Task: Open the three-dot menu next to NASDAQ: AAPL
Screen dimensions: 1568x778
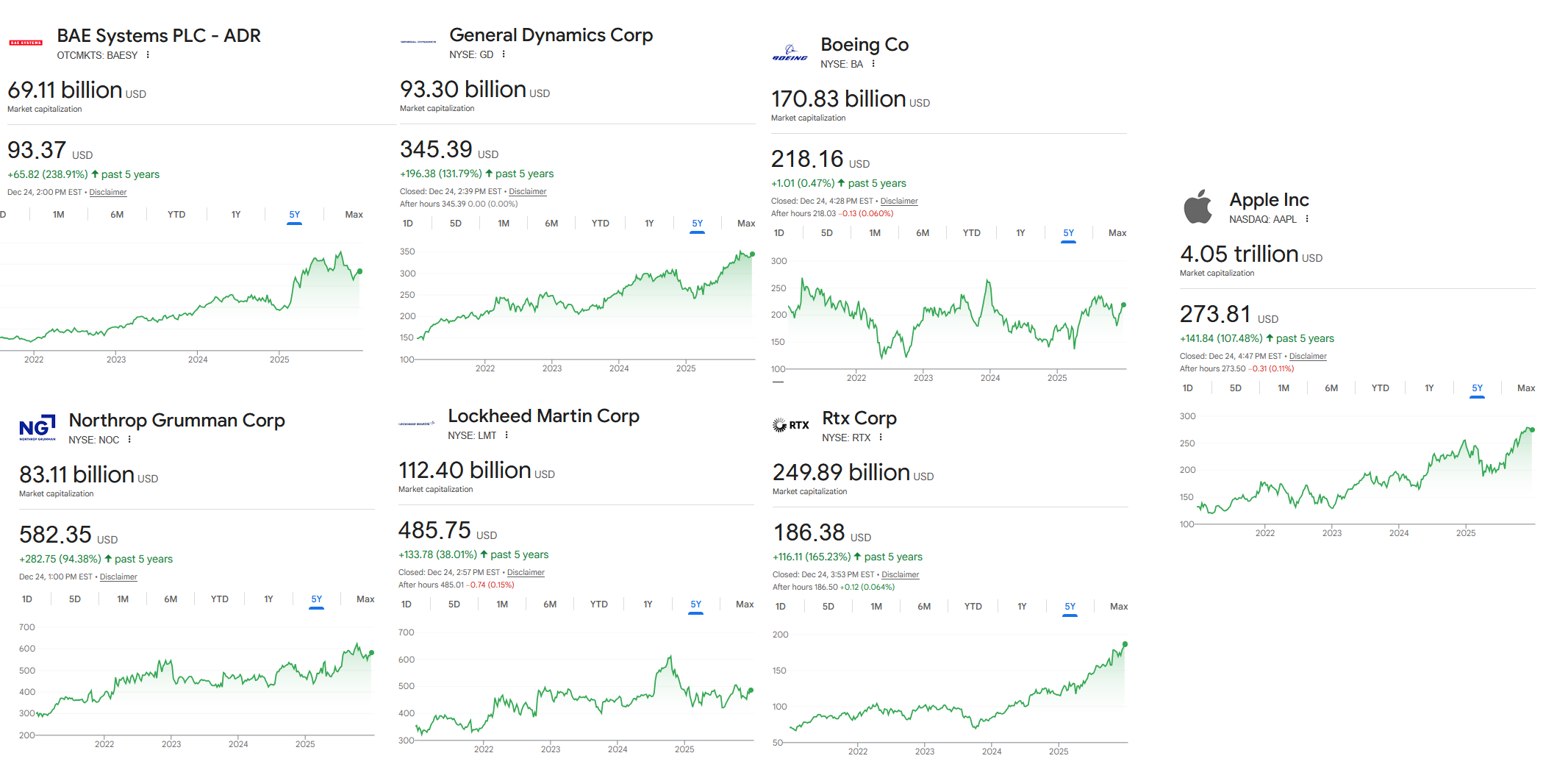Action: tap(1307, 219)
